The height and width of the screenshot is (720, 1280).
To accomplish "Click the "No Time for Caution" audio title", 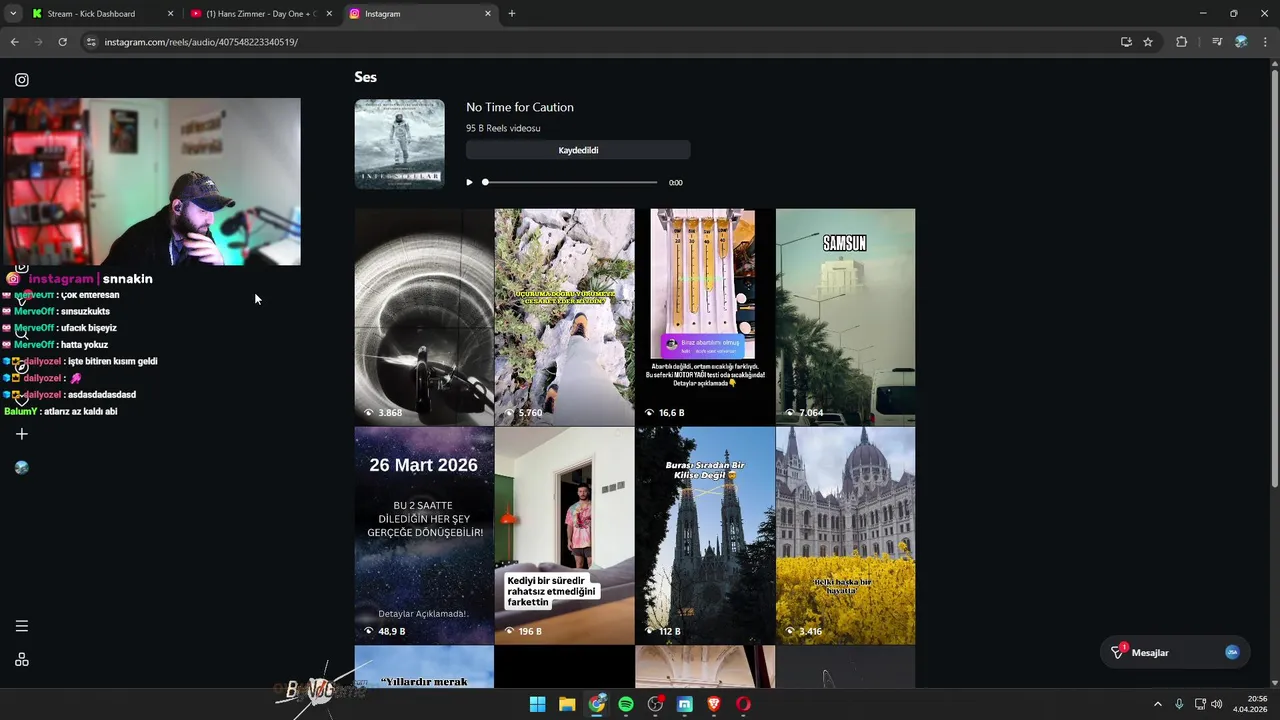I will [x=520, y=107].
